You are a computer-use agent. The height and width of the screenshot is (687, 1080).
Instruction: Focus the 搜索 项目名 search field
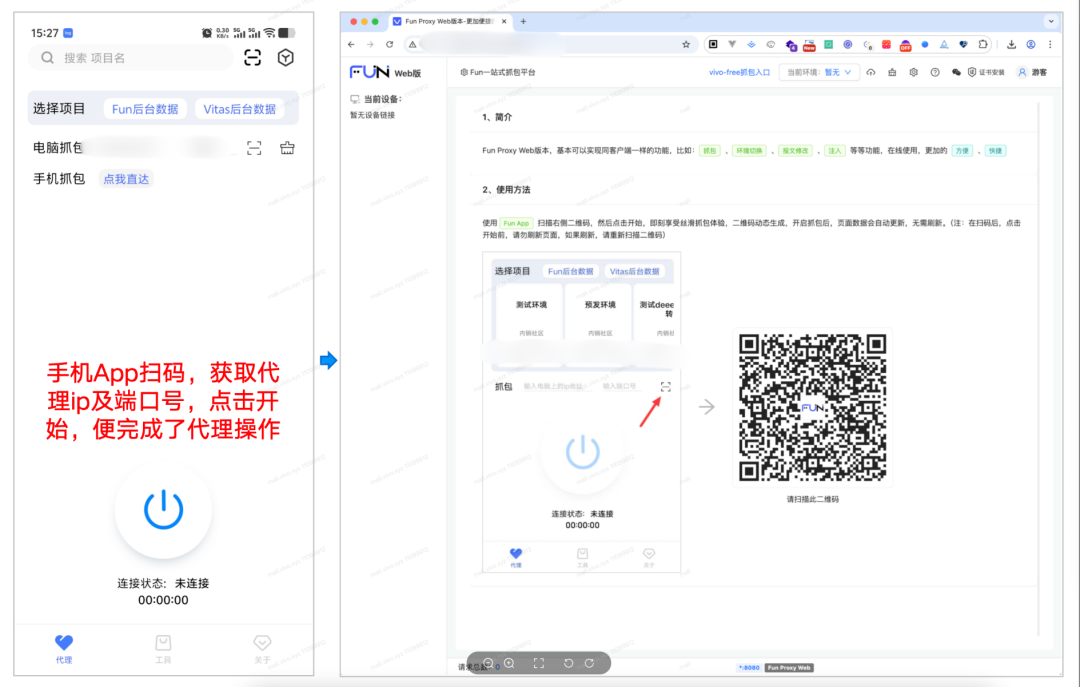(131, 58)
